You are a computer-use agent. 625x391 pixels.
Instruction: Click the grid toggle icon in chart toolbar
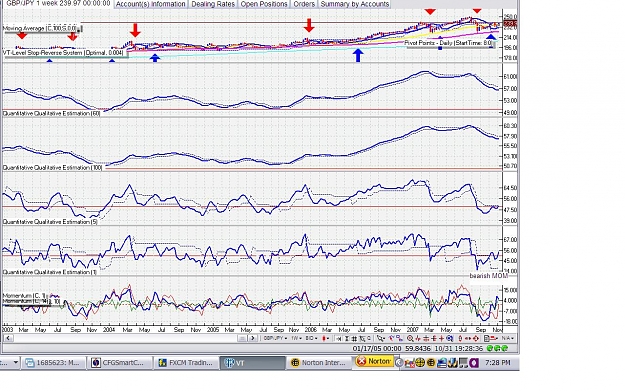354,338
